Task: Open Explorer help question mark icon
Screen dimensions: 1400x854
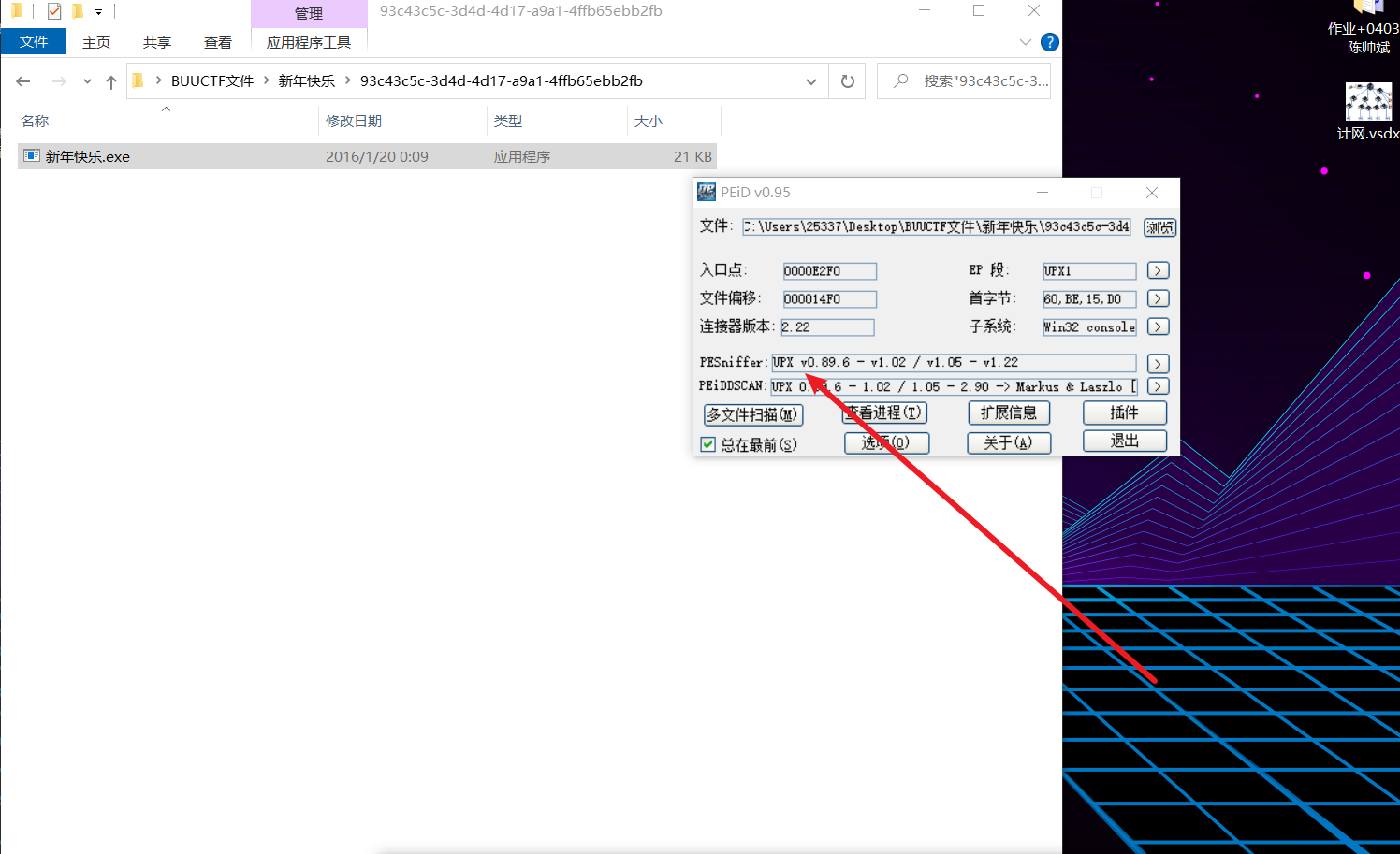Action: (1050, 42)
